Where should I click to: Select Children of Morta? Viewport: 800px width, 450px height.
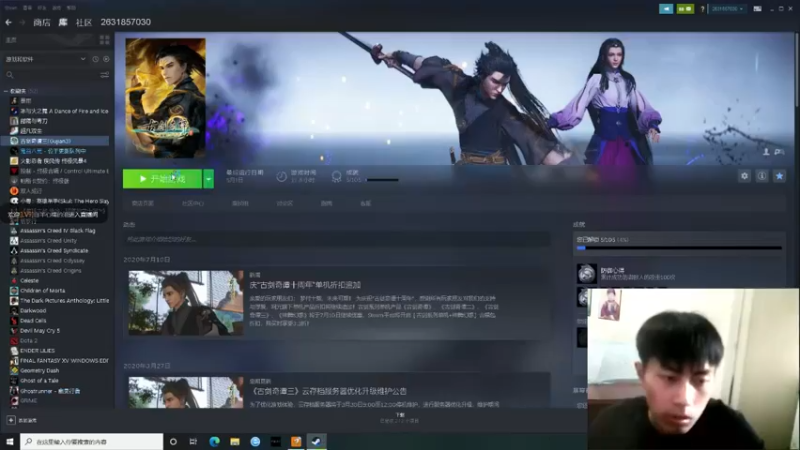pyautogui.click(x=42, y=291)
